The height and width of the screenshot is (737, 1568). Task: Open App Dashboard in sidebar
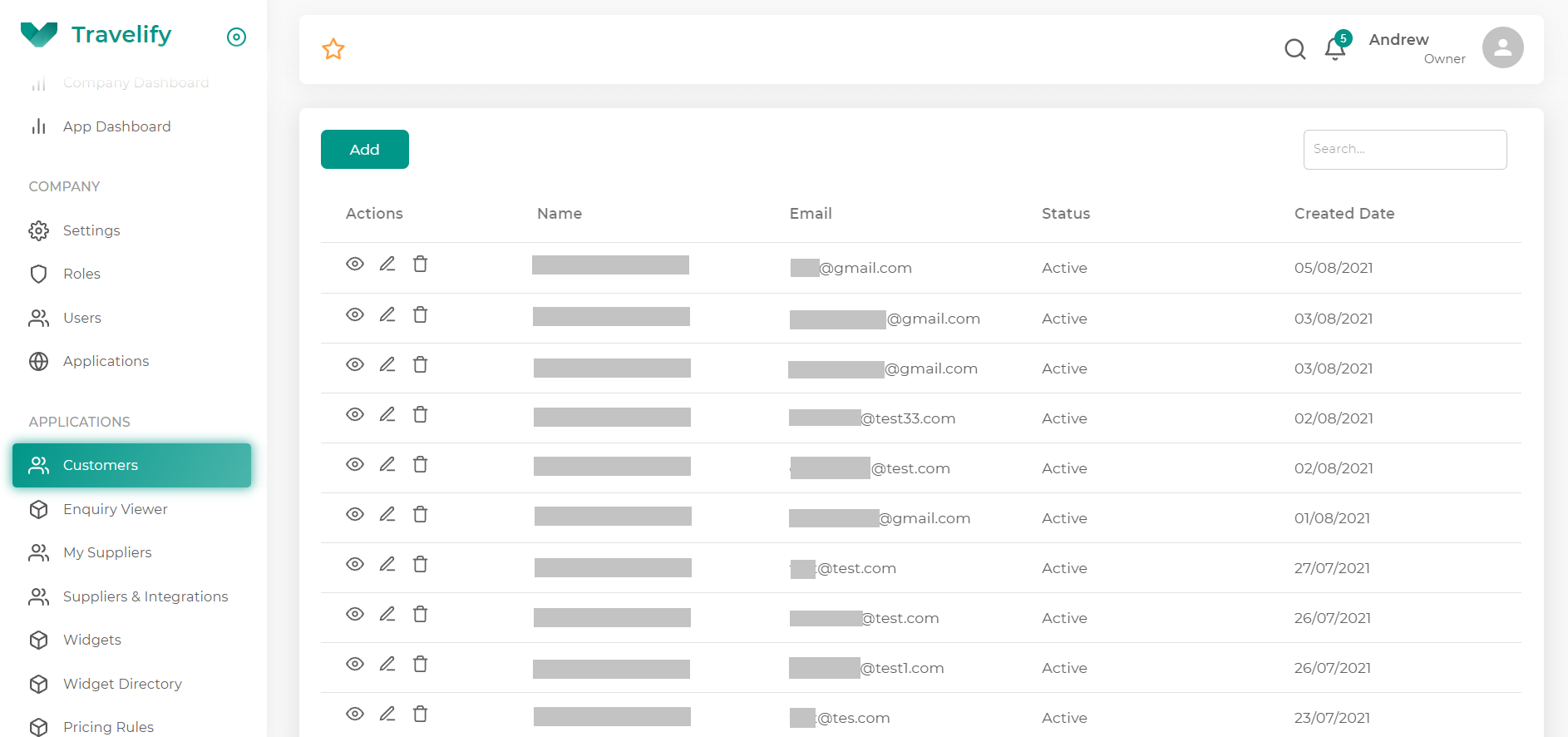point(117,126)
